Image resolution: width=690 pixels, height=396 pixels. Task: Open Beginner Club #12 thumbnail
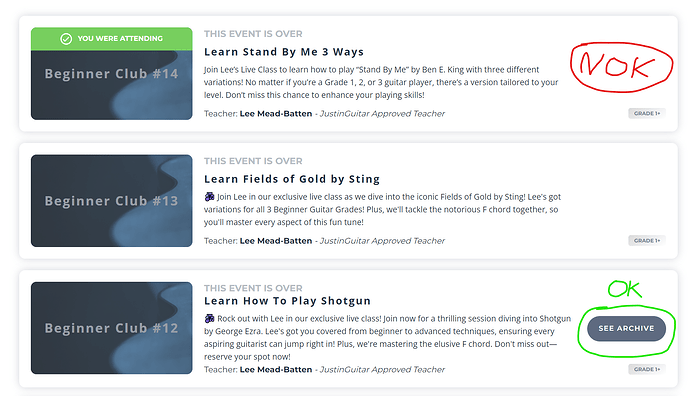112,328
